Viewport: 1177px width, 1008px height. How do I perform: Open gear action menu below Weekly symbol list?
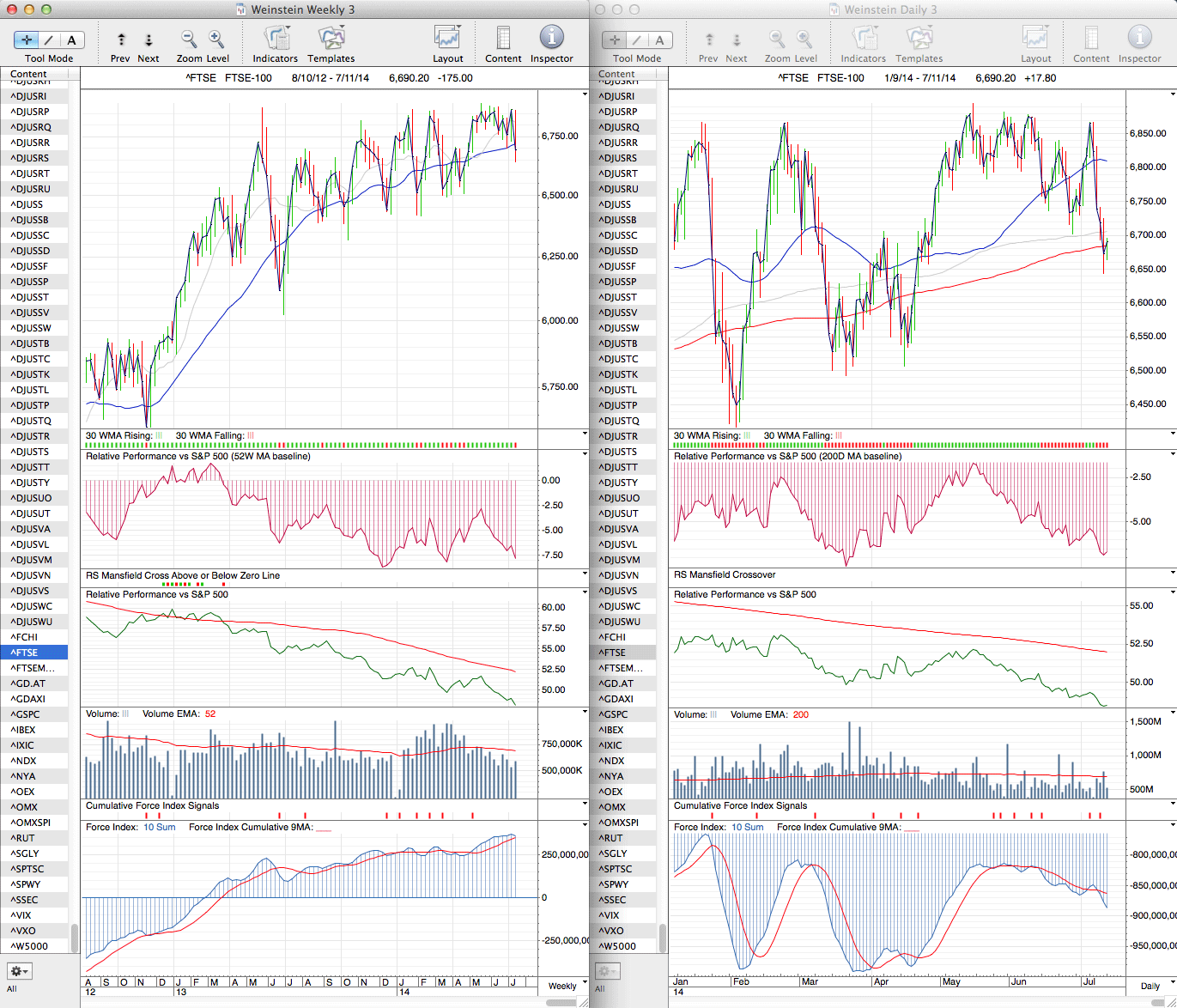tap(19, 971)
